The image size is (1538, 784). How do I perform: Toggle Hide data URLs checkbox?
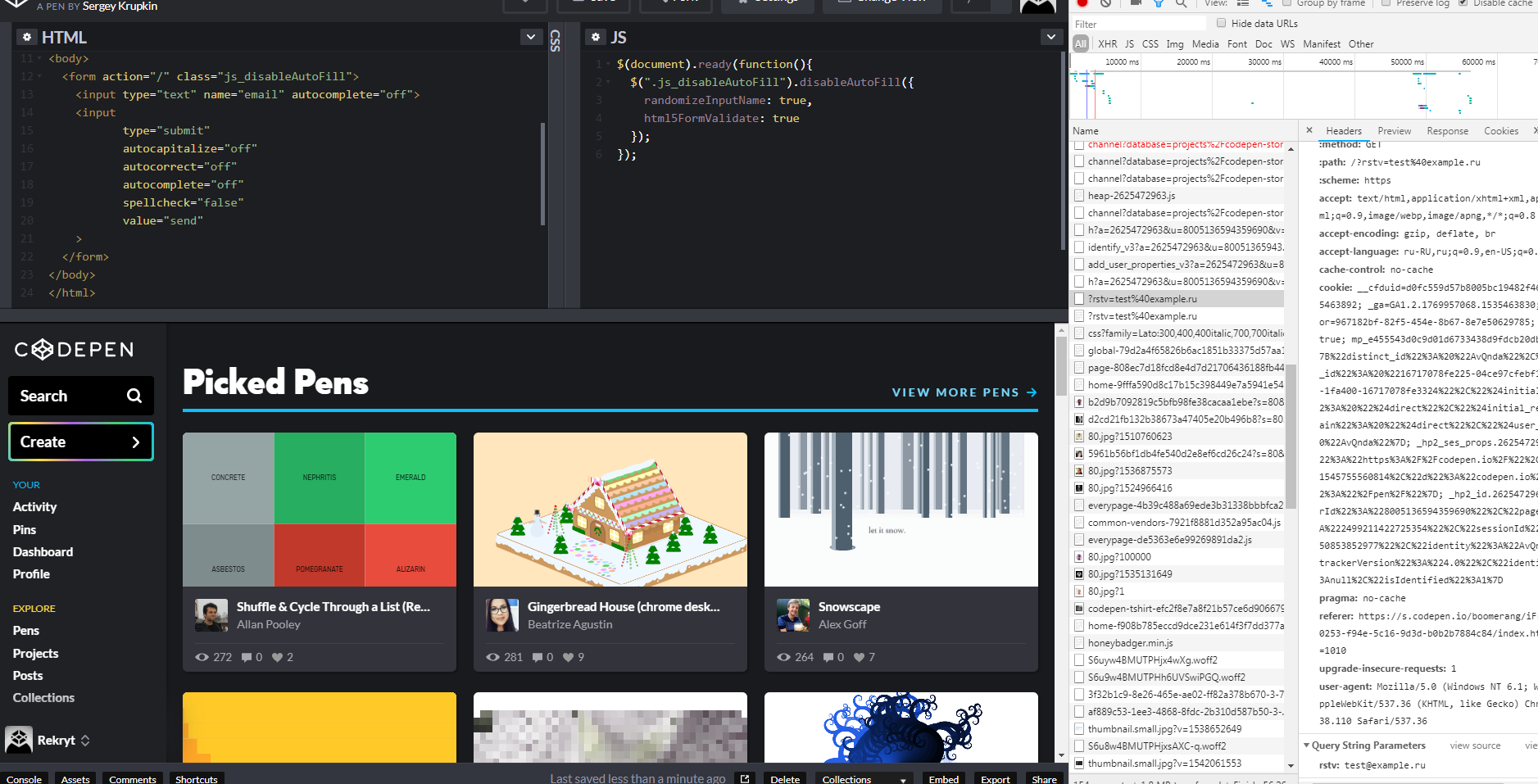pos(1222,23)
